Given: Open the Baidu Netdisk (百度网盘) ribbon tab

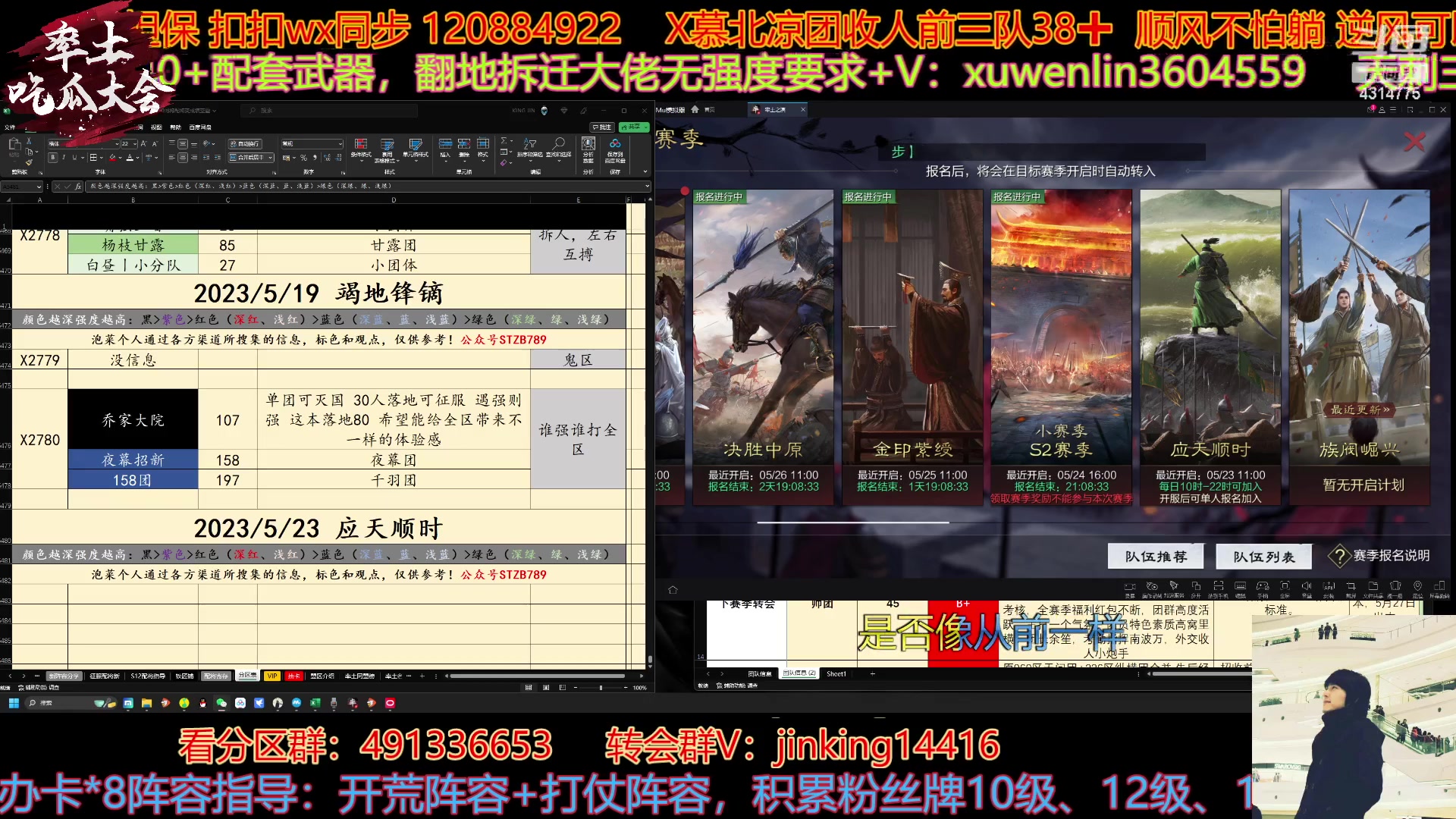Looking at the screenshot, I should point(200,127).
